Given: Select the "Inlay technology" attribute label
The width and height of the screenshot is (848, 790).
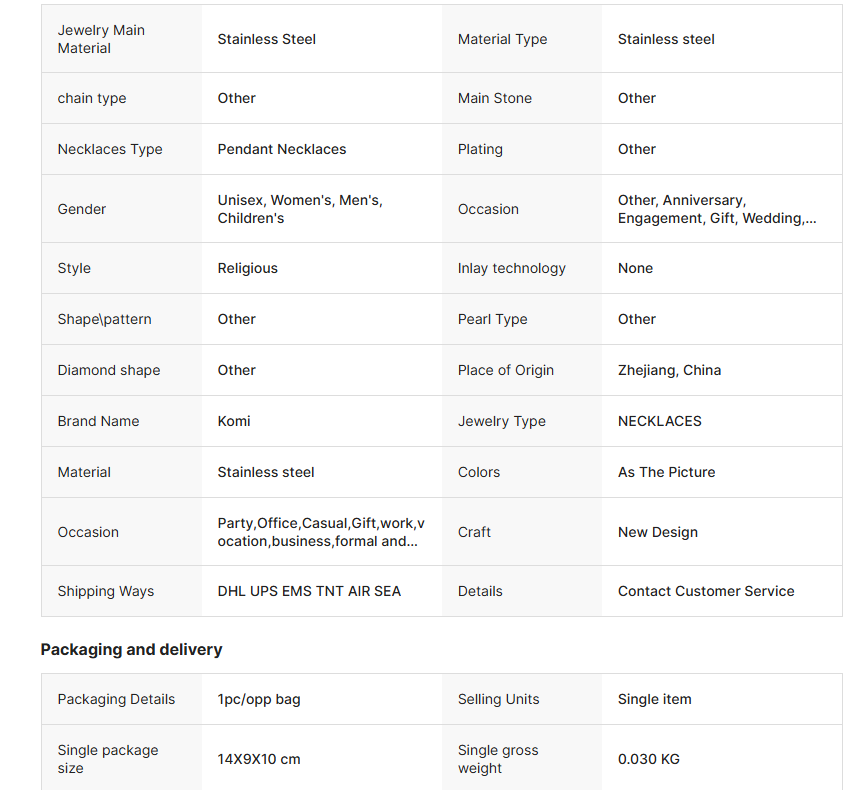Looking at the screenshot, I should [512, 268].
